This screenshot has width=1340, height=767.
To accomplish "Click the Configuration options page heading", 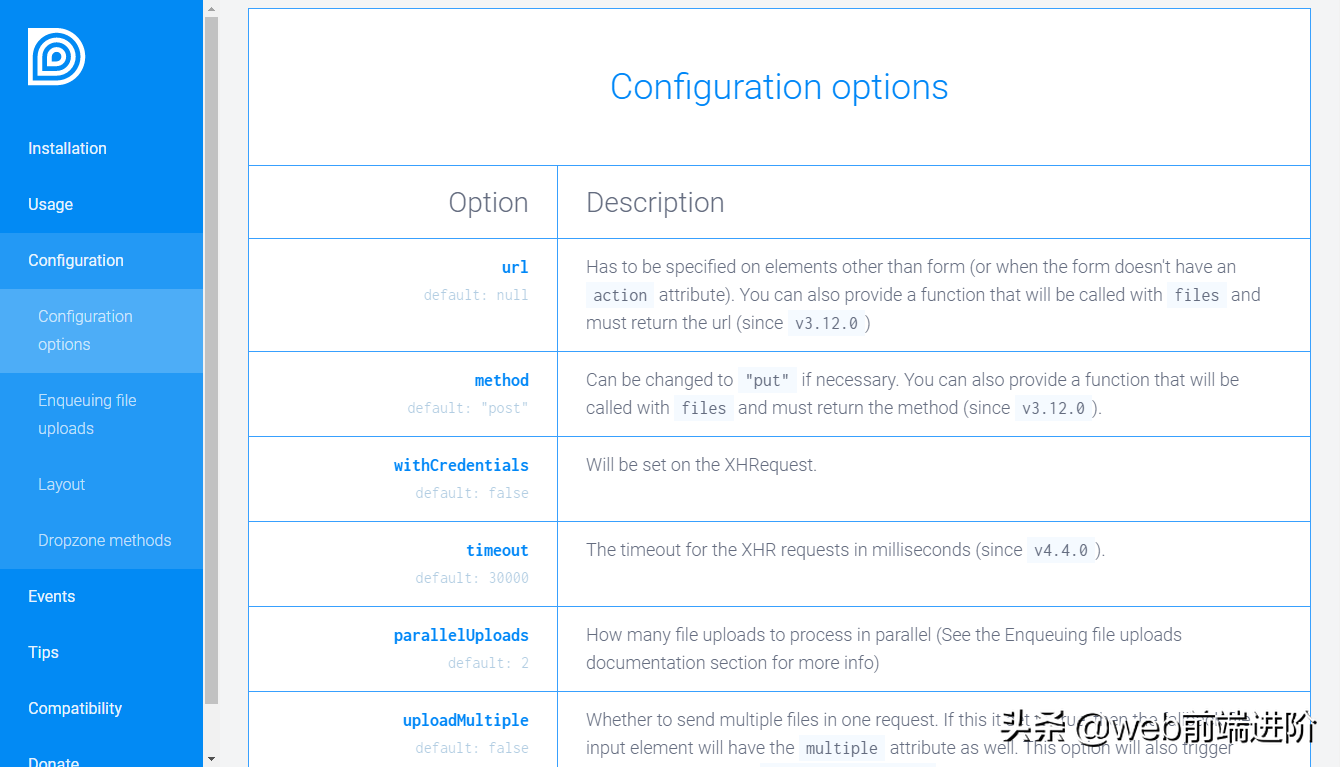I will click(x=779, y=87).
